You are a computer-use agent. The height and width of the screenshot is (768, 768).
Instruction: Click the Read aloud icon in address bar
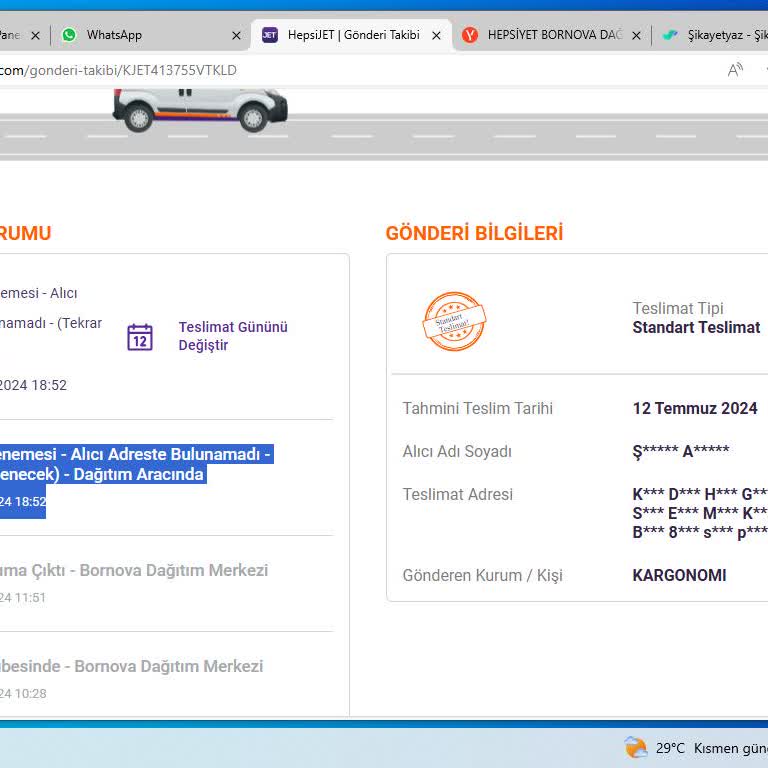(x=735, y=70)
